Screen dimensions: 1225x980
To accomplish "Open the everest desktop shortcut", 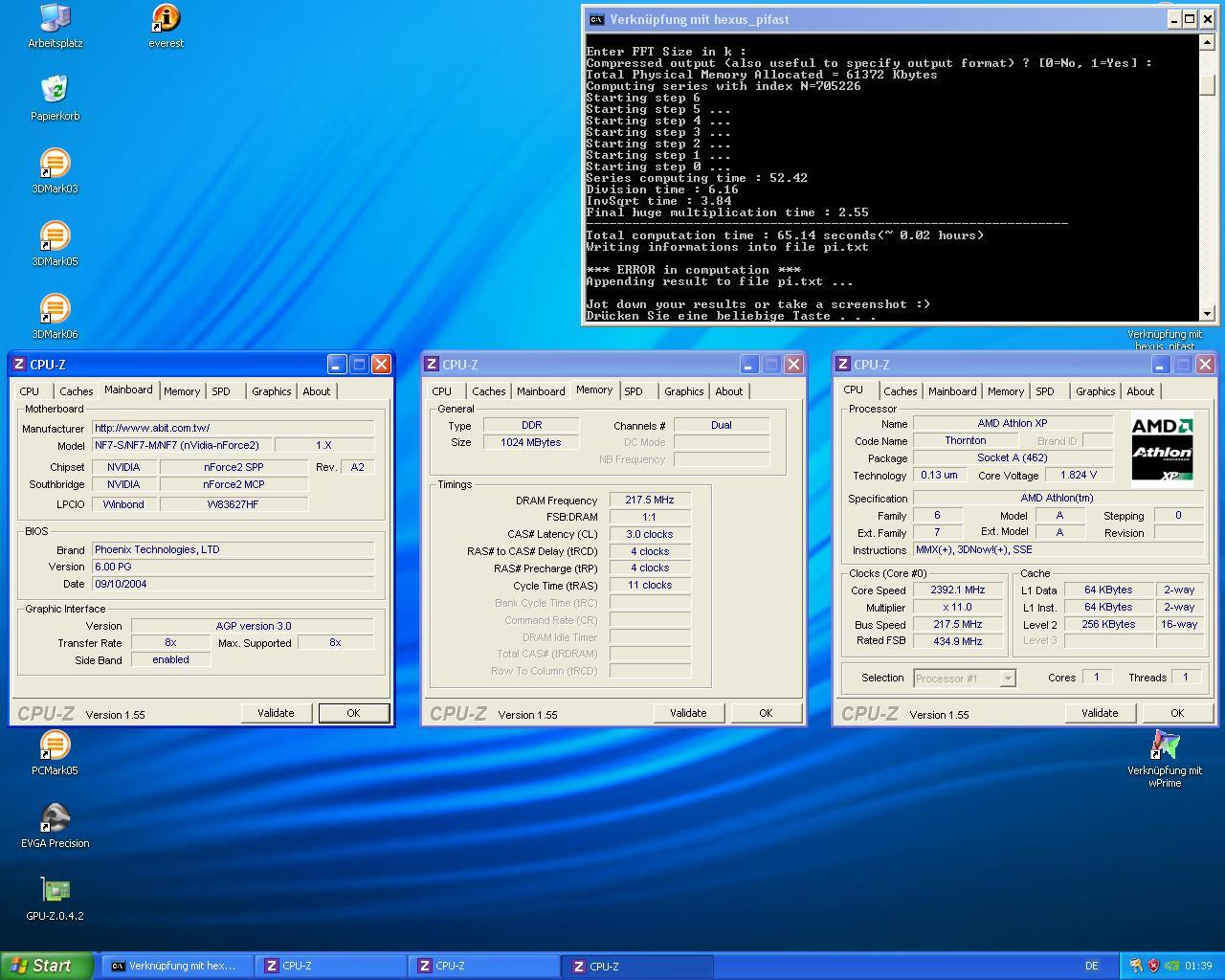I will point(166,26).
